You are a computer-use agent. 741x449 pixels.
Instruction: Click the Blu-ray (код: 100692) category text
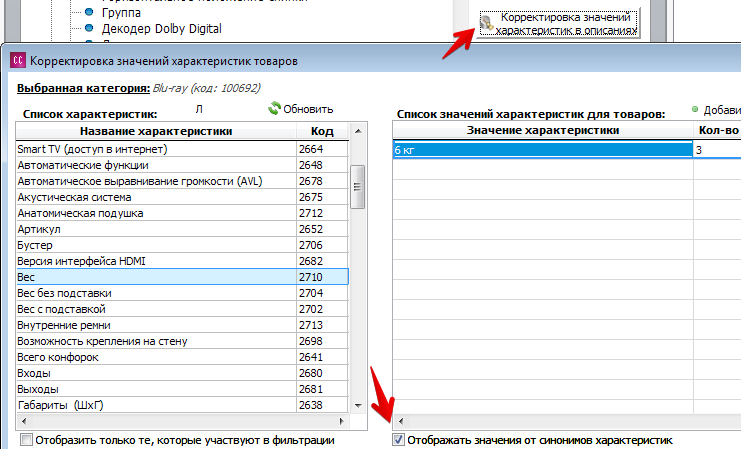206,88
